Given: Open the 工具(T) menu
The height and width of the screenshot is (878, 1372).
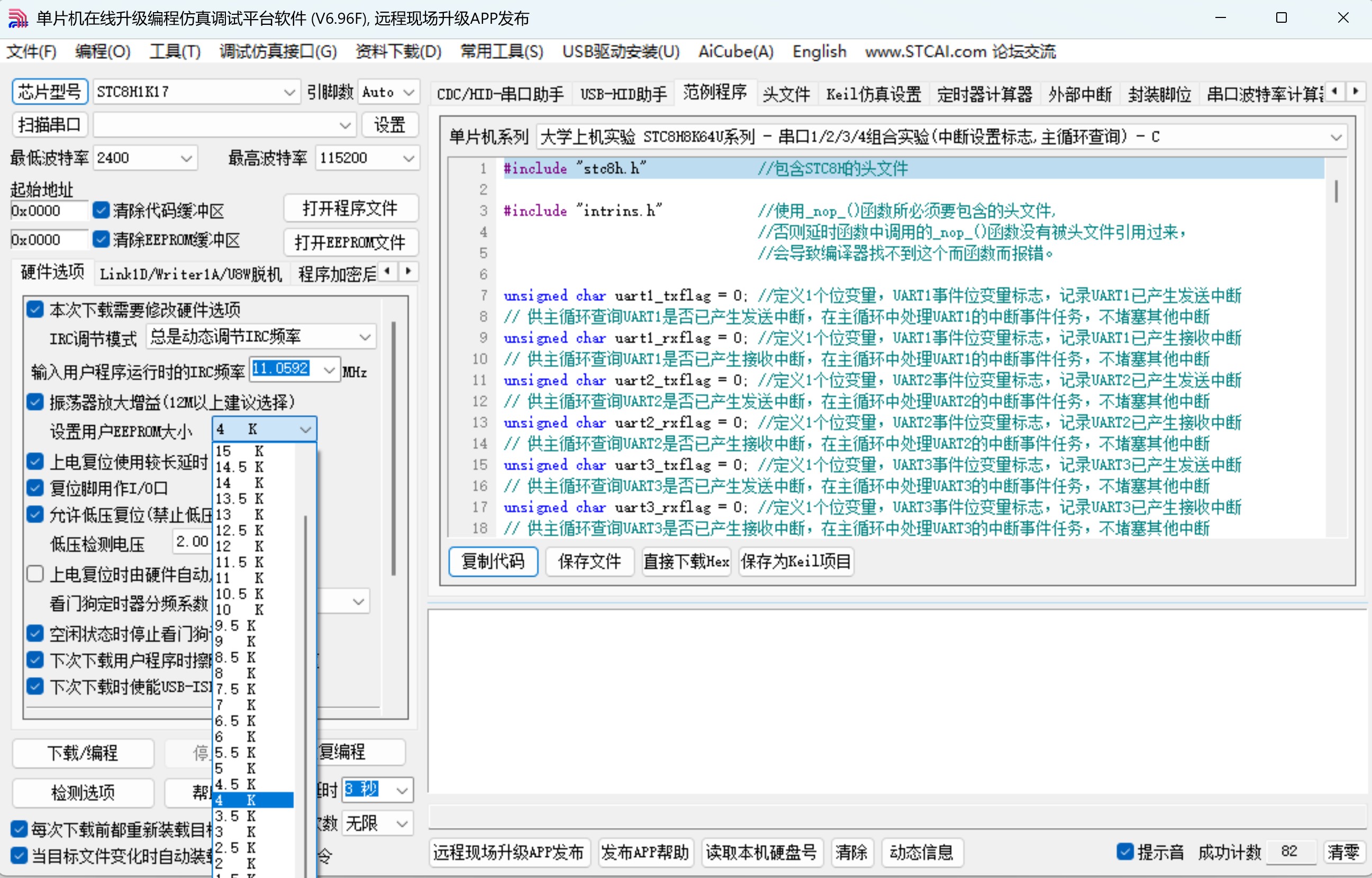Looking at the screenshot, I should coord(174,51).
